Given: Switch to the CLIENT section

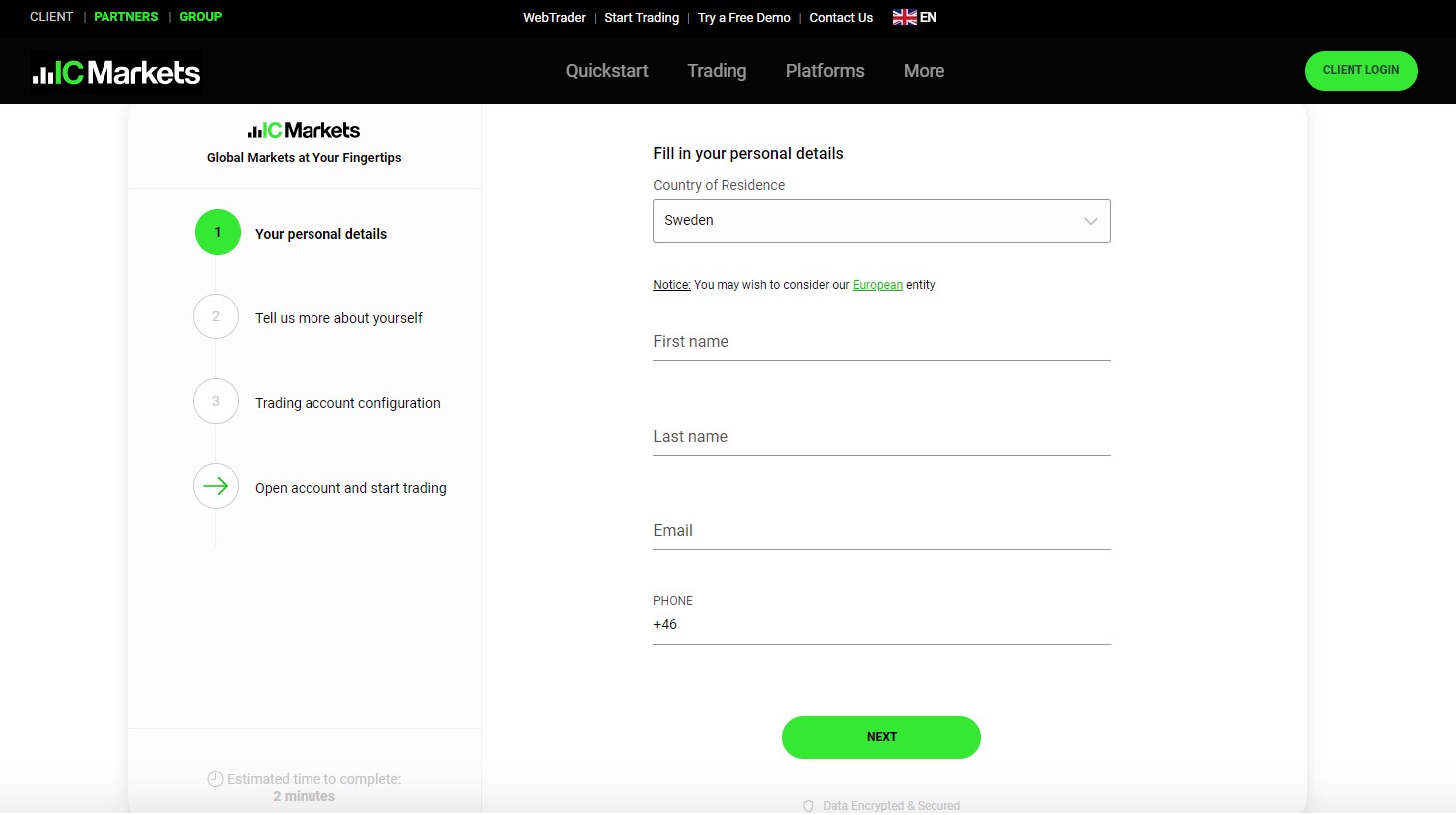Looking at the screenshot, I should 51,17.
